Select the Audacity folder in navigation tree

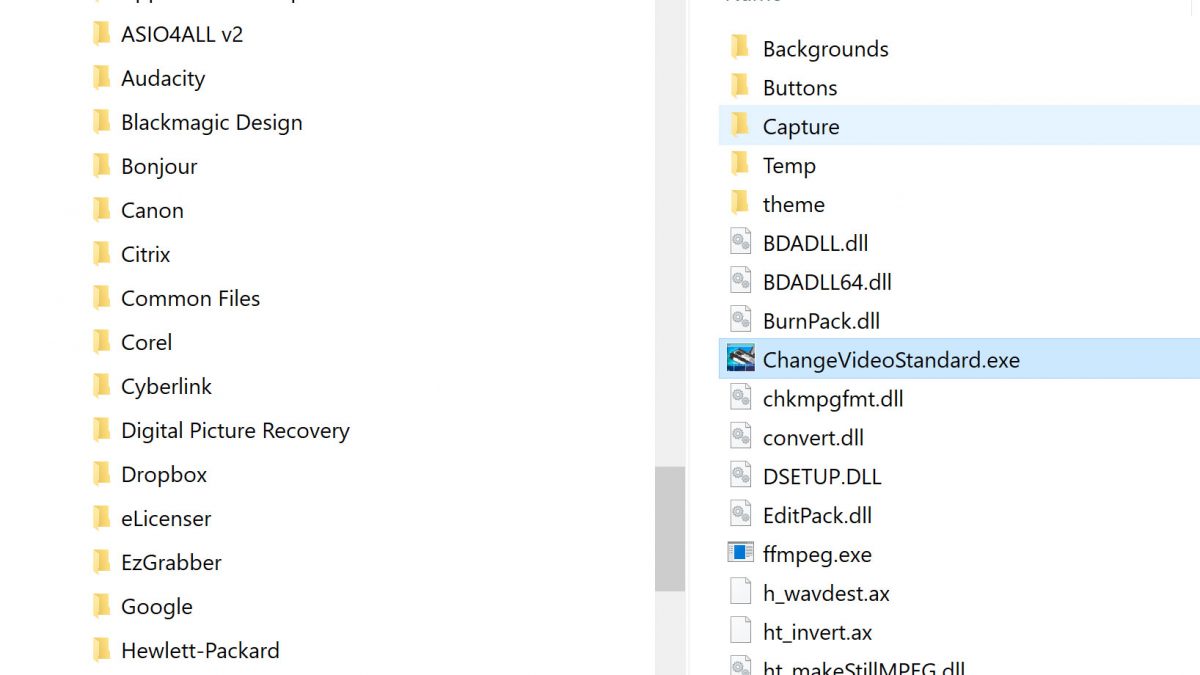(162, 78)
